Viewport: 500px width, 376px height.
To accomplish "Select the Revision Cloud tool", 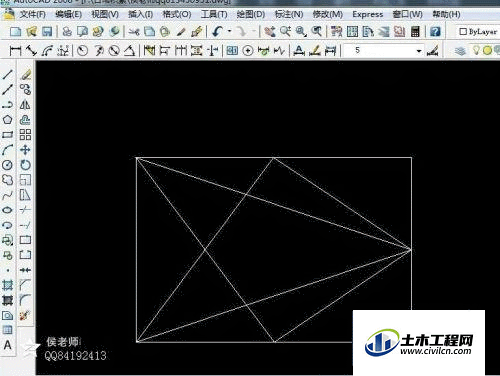I will 7,180.
